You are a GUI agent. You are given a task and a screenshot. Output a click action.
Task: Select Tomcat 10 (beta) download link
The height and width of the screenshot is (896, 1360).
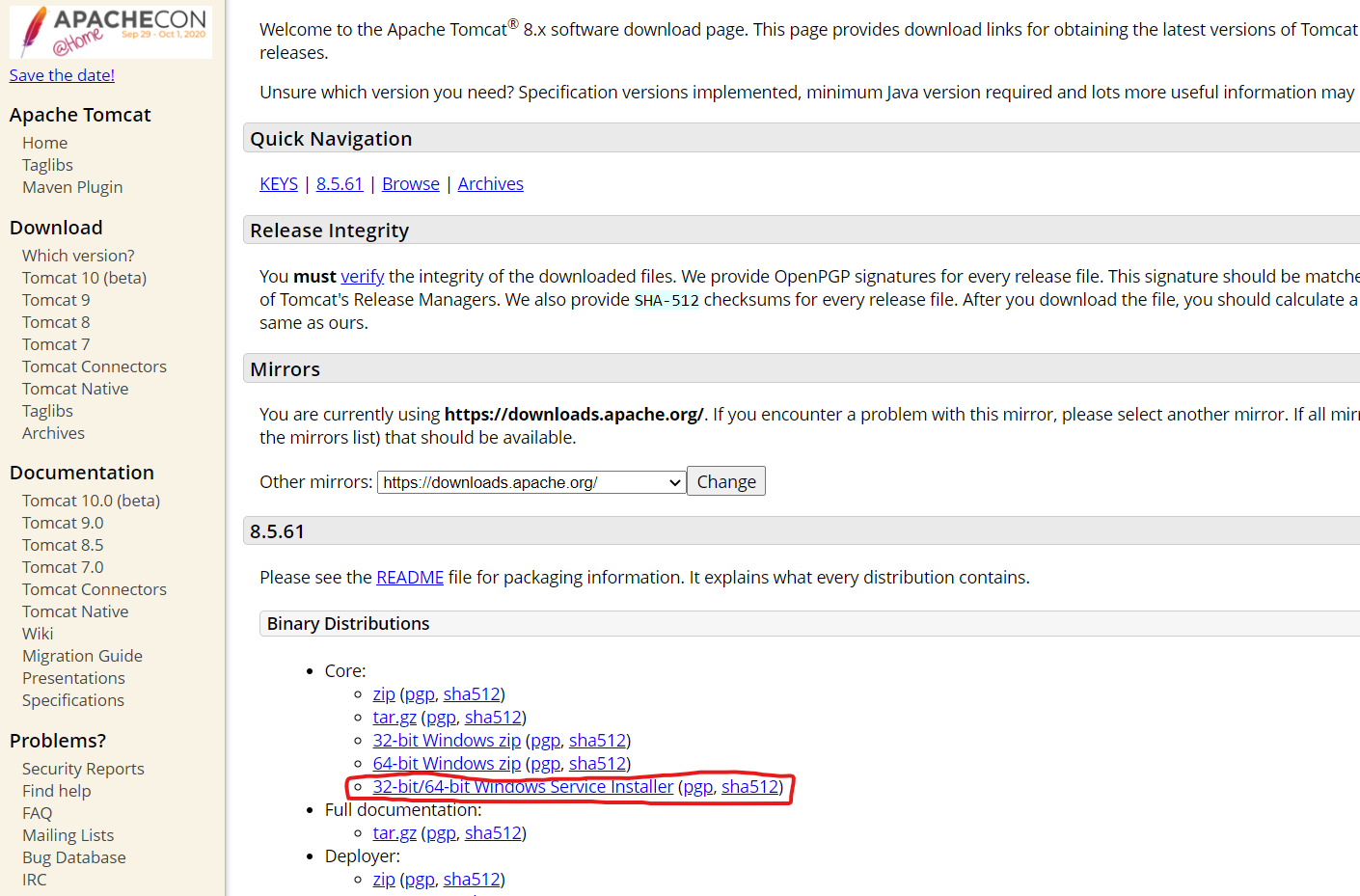(x=85, y=278)
